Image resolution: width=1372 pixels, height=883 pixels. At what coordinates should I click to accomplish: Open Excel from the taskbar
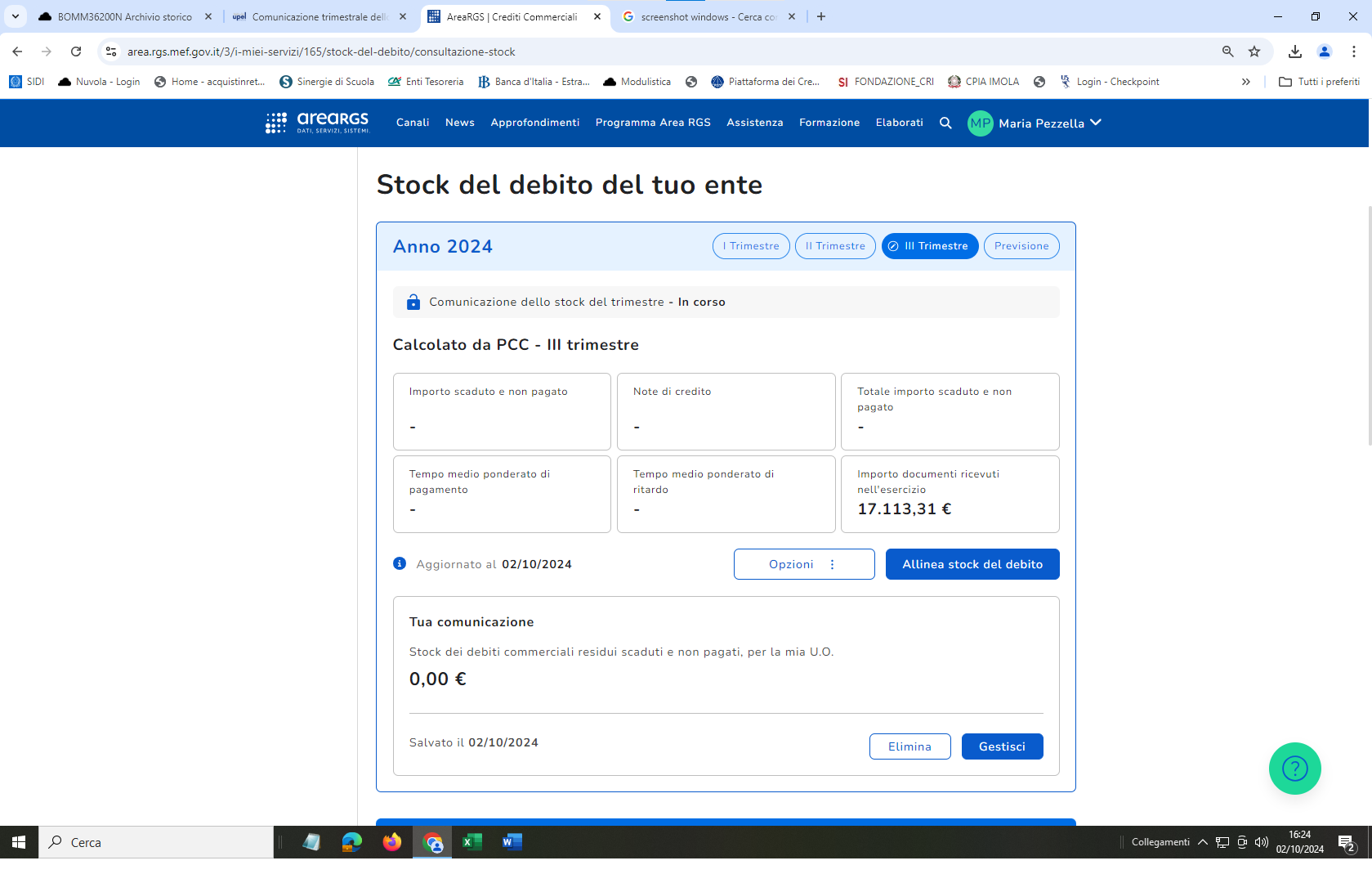(x=472, y=842)
